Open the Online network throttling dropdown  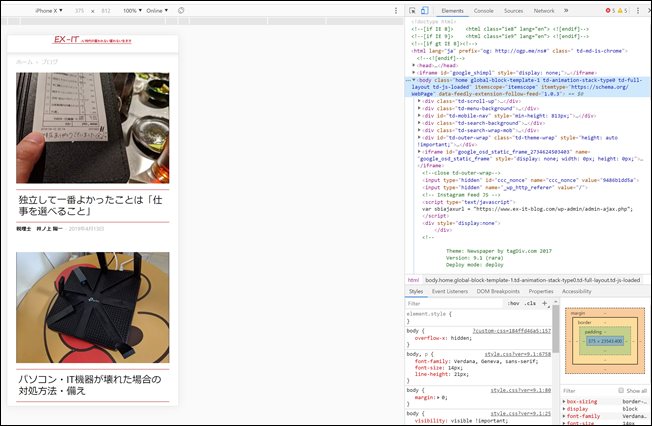(x=157, y=10)
